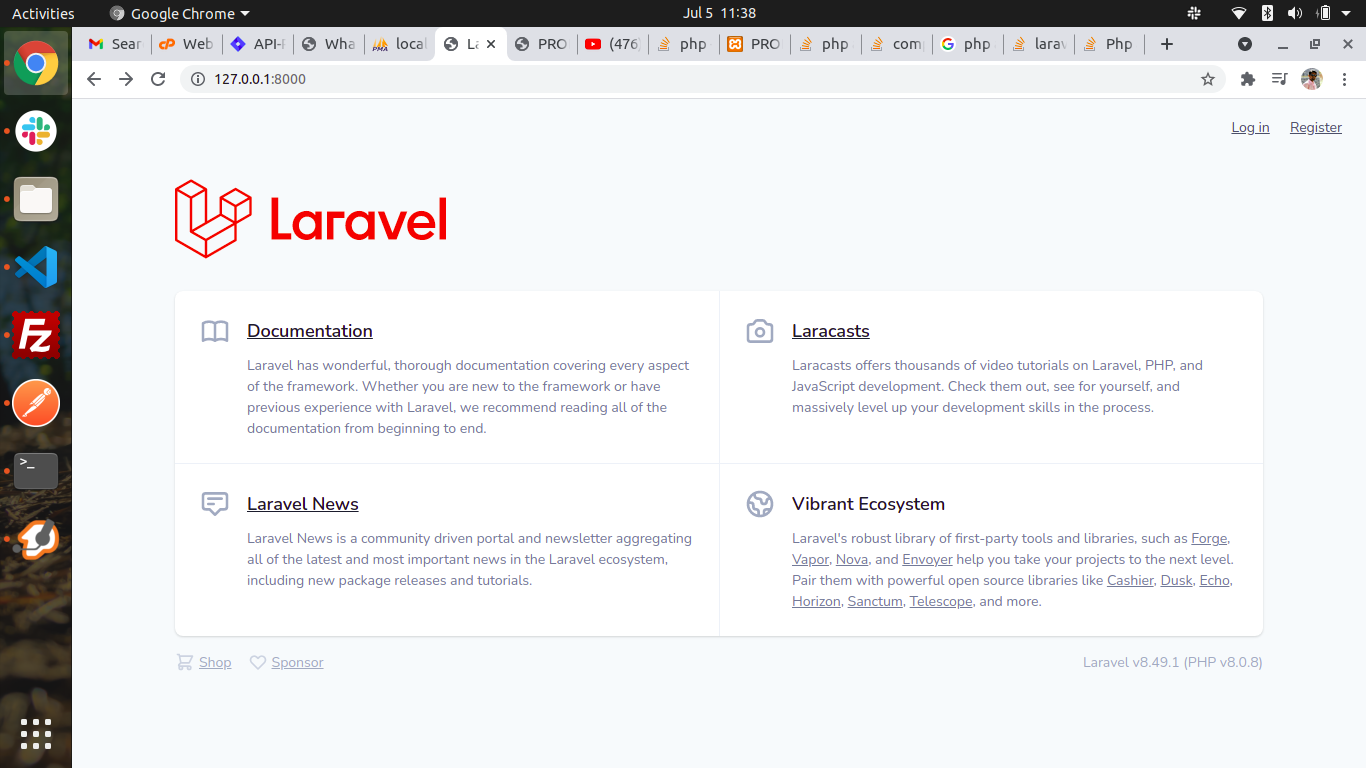Image resolution: width=1366 pixels, height=768 pixels.
Task: Open Visual Studio Code from the dock
Action: tap(36, 267)
